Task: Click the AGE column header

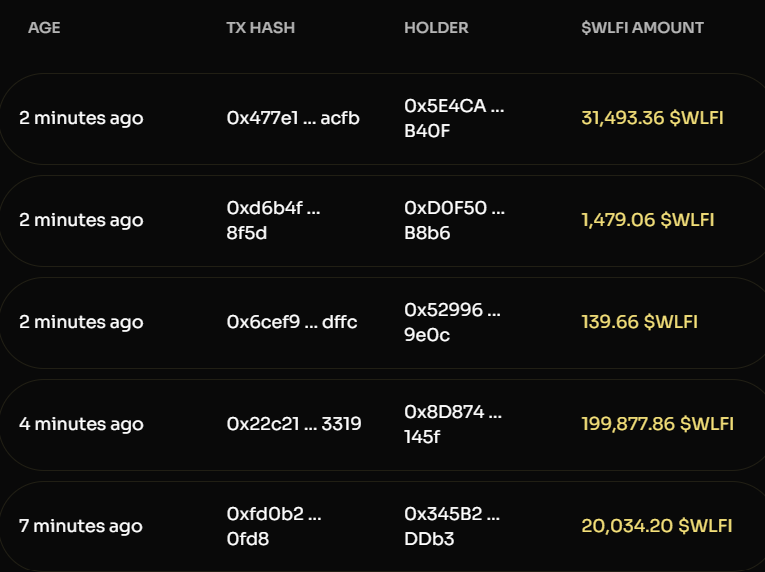Action: 44,28
